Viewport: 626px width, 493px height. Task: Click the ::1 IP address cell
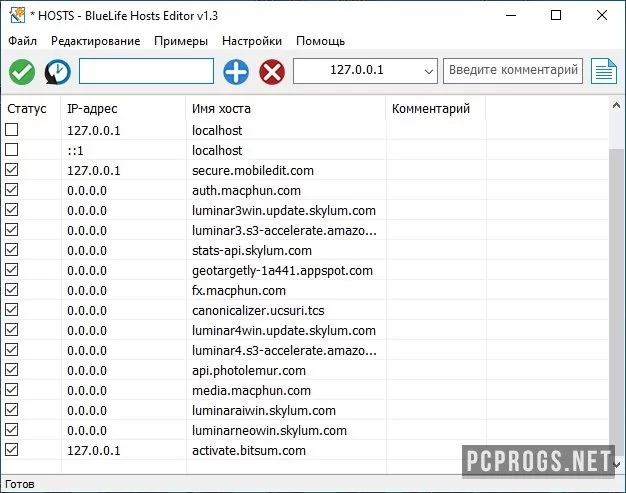75,150
